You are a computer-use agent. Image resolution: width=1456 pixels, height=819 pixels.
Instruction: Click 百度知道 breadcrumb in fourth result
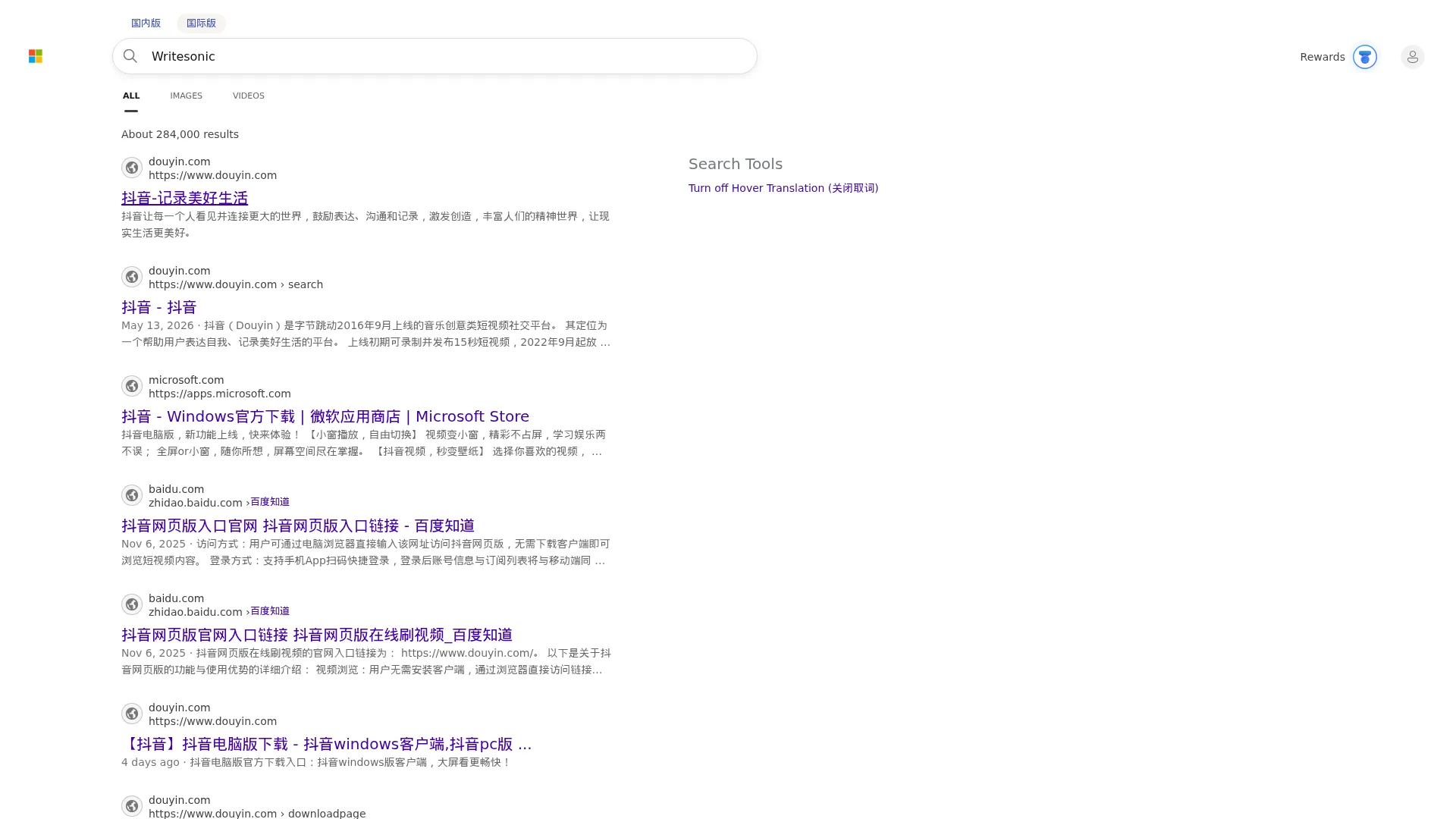pyautogui.click(x=270, y=502)
